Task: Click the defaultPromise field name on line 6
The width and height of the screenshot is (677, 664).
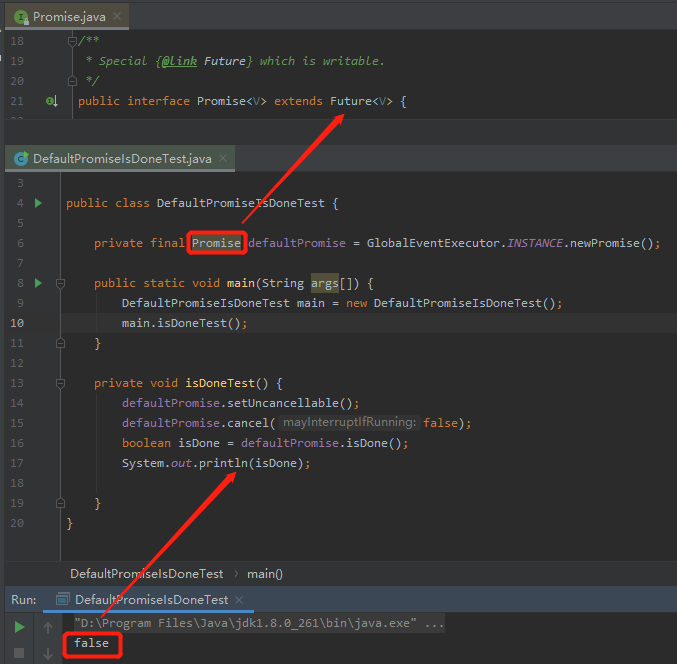Action: 297,243
